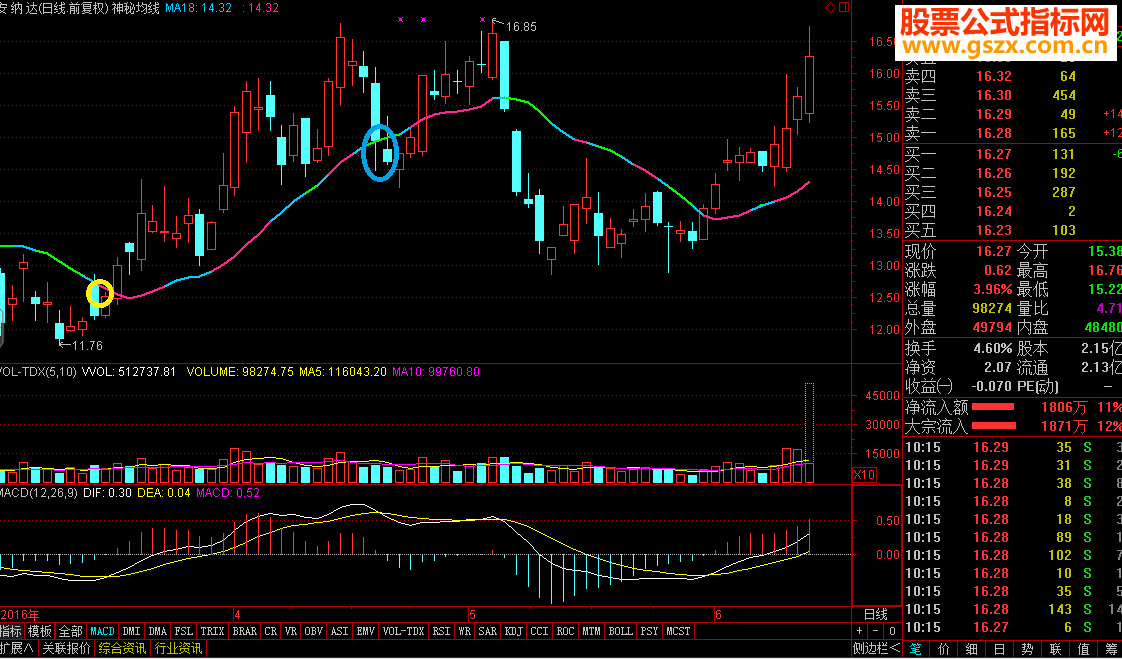This screenshot has width=1122, height=659.
Task: Click the 卖四 price 16.32
Action: click(994, 76)
